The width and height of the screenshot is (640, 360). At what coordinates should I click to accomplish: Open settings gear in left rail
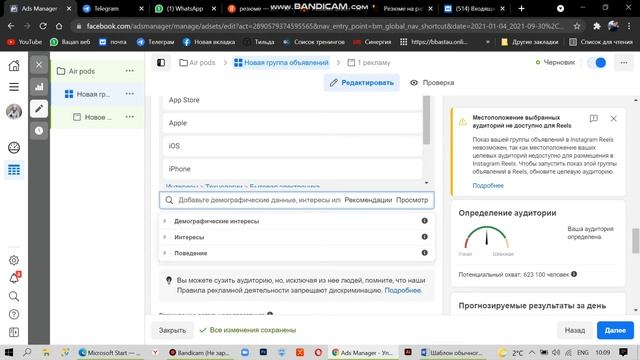point(14,260)
